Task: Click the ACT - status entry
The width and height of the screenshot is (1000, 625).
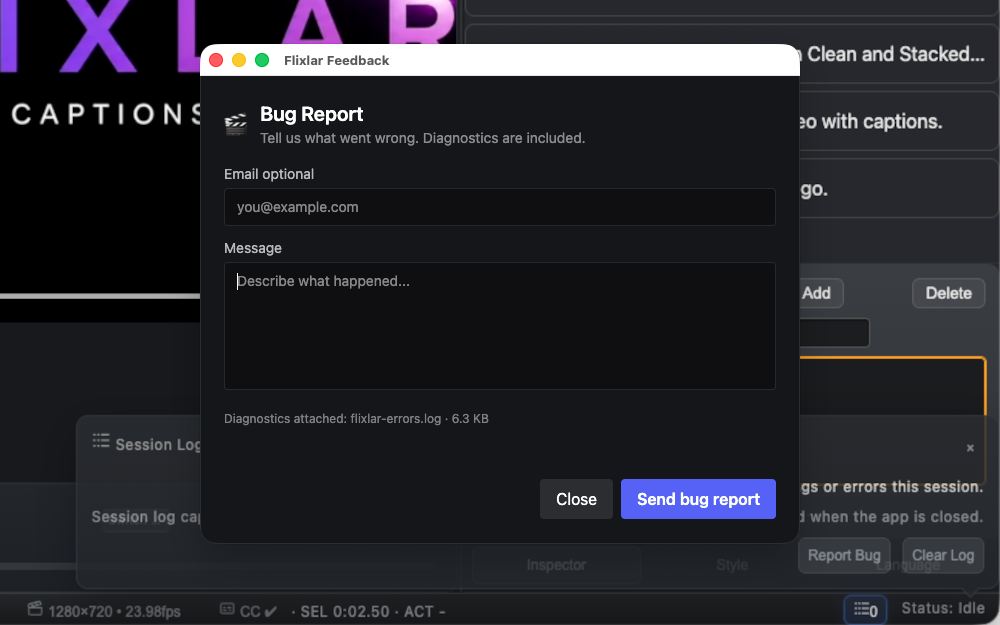Action: 425,612
